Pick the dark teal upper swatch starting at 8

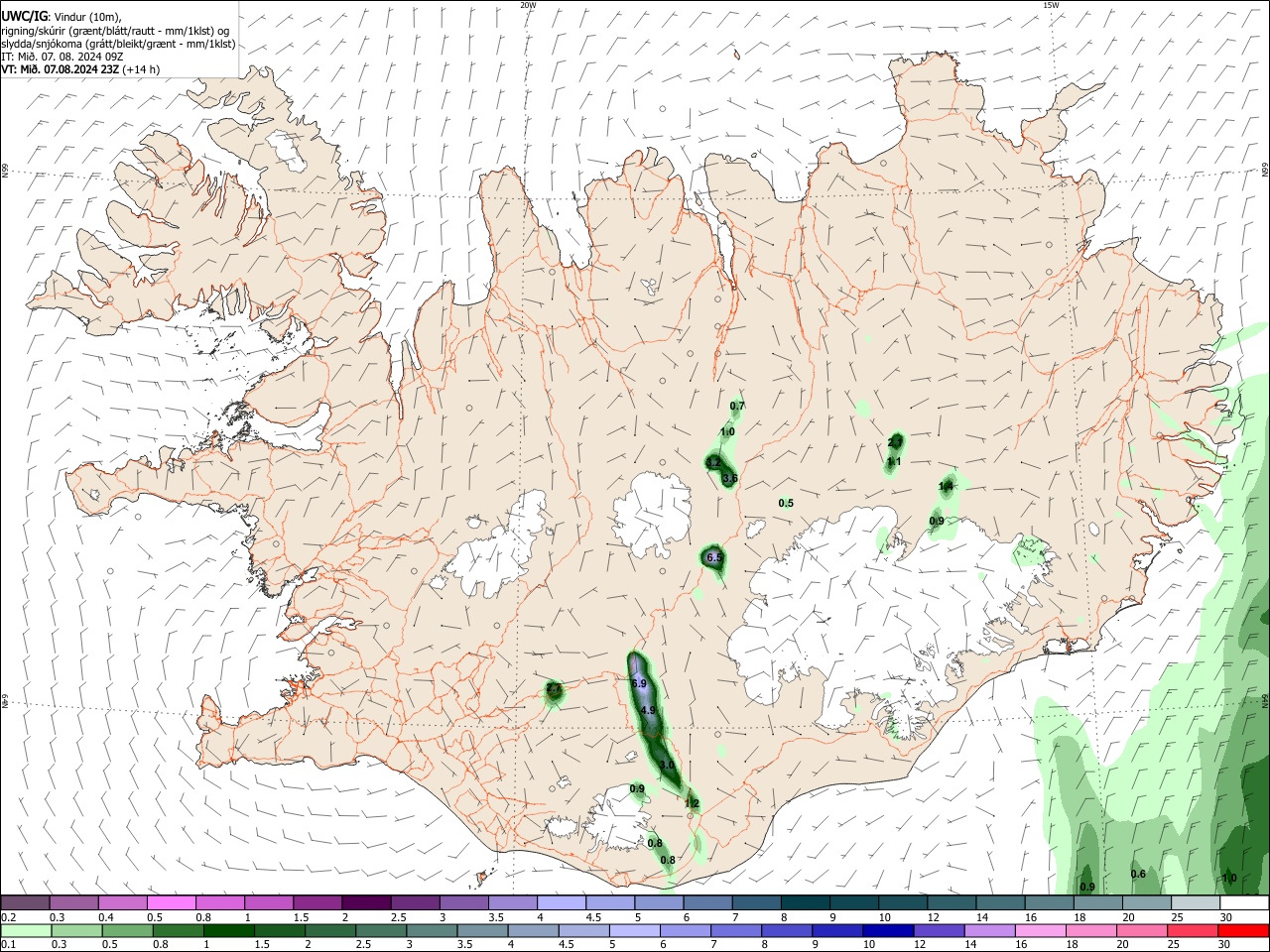click(x=806, y=902)
